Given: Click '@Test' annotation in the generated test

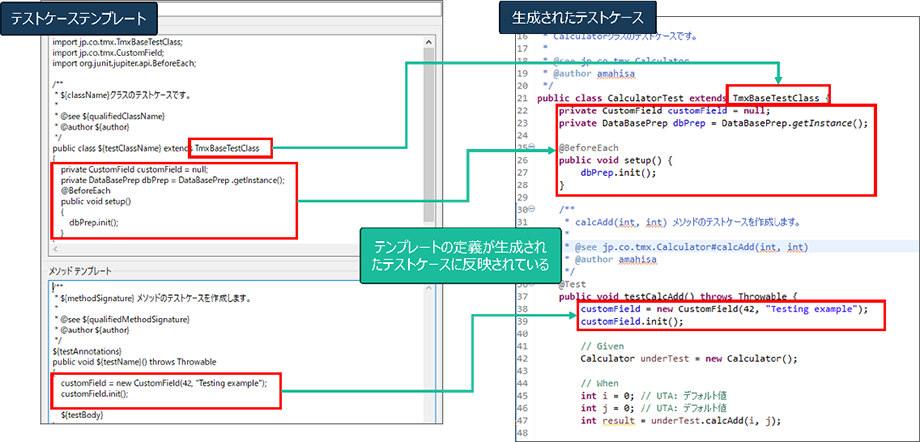Looking at the screenshot, I should pyautogui.click(x=572, y=284).
